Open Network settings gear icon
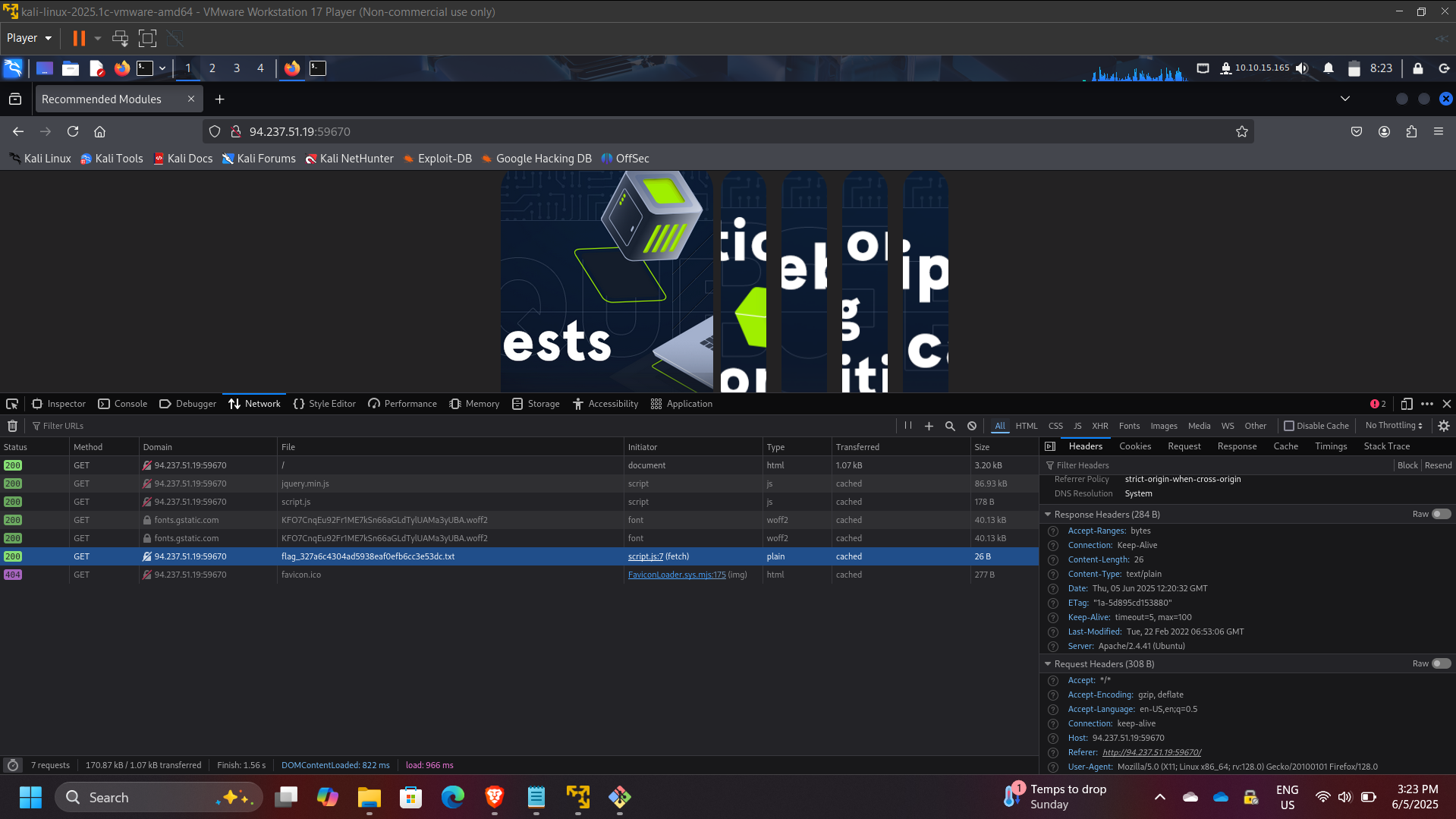Image resolution: width=1456 pixels, height=819 pixels. coord(1444,426)
